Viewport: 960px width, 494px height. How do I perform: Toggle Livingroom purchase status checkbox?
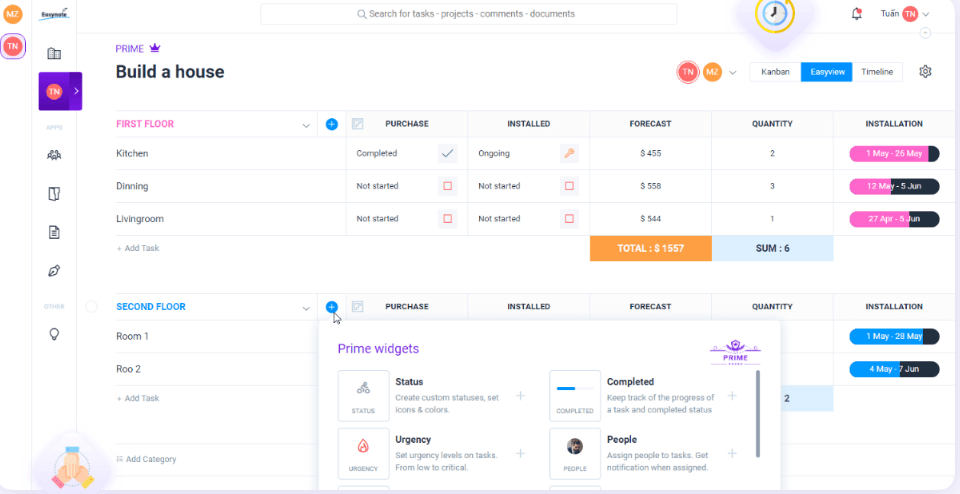[448, 219]
